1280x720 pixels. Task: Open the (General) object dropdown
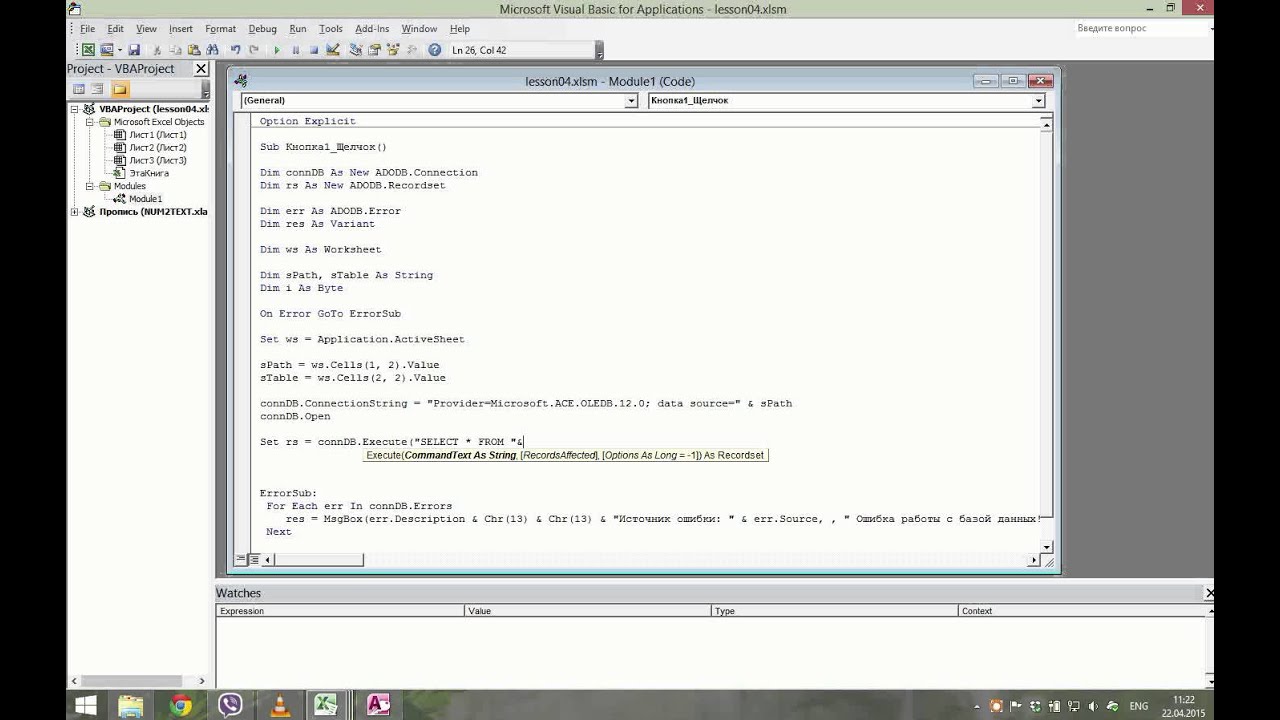pos(631,101)
